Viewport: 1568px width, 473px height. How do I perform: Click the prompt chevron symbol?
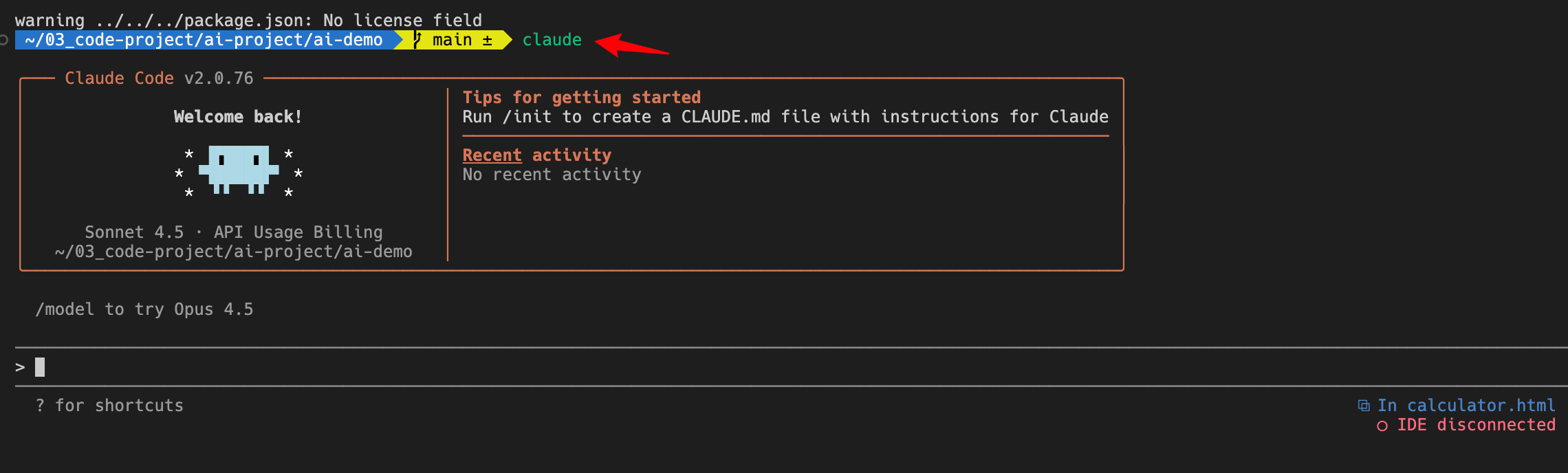[x=20, y=368]
